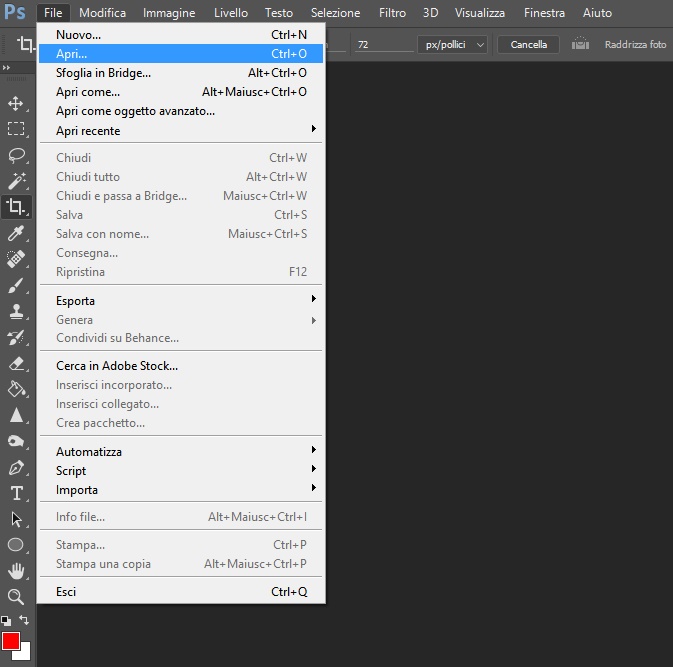The height and width of the screenshot is (667, 673).
Task: Select the Pen tool
Action: tap(16, 467)
